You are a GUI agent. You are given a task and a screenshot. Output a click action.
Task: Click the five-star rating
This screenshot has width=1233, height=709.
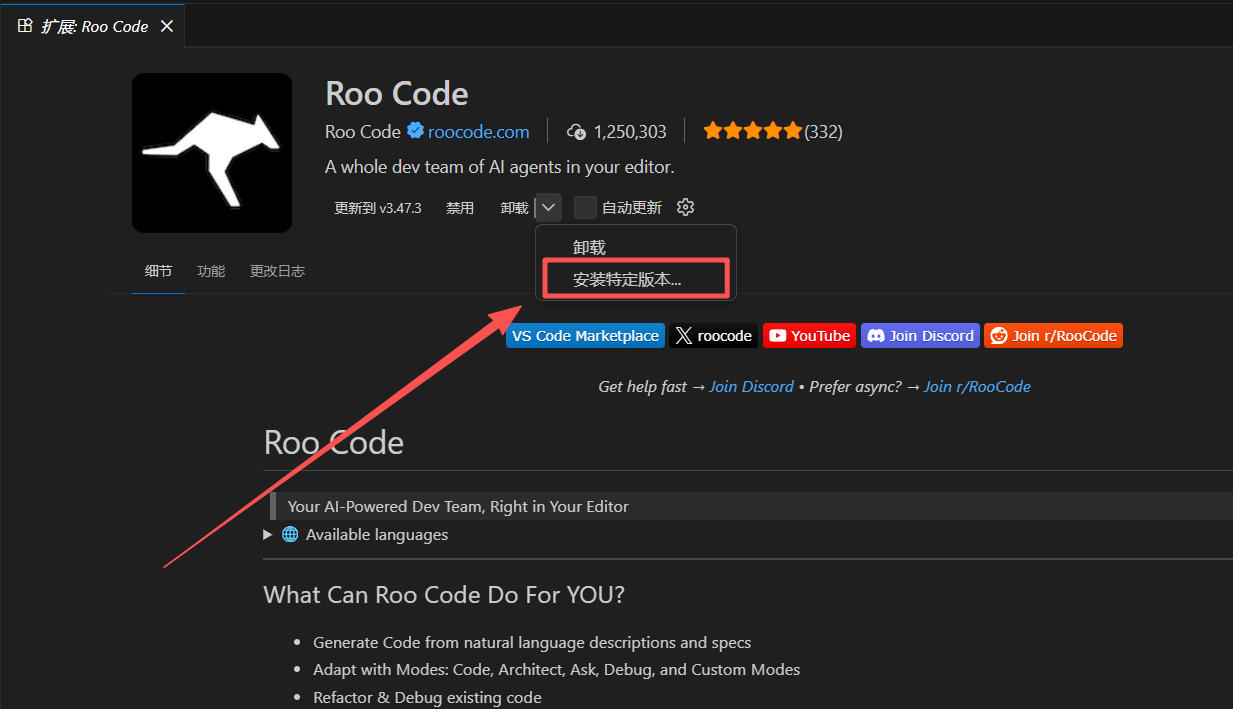point(752,131)
